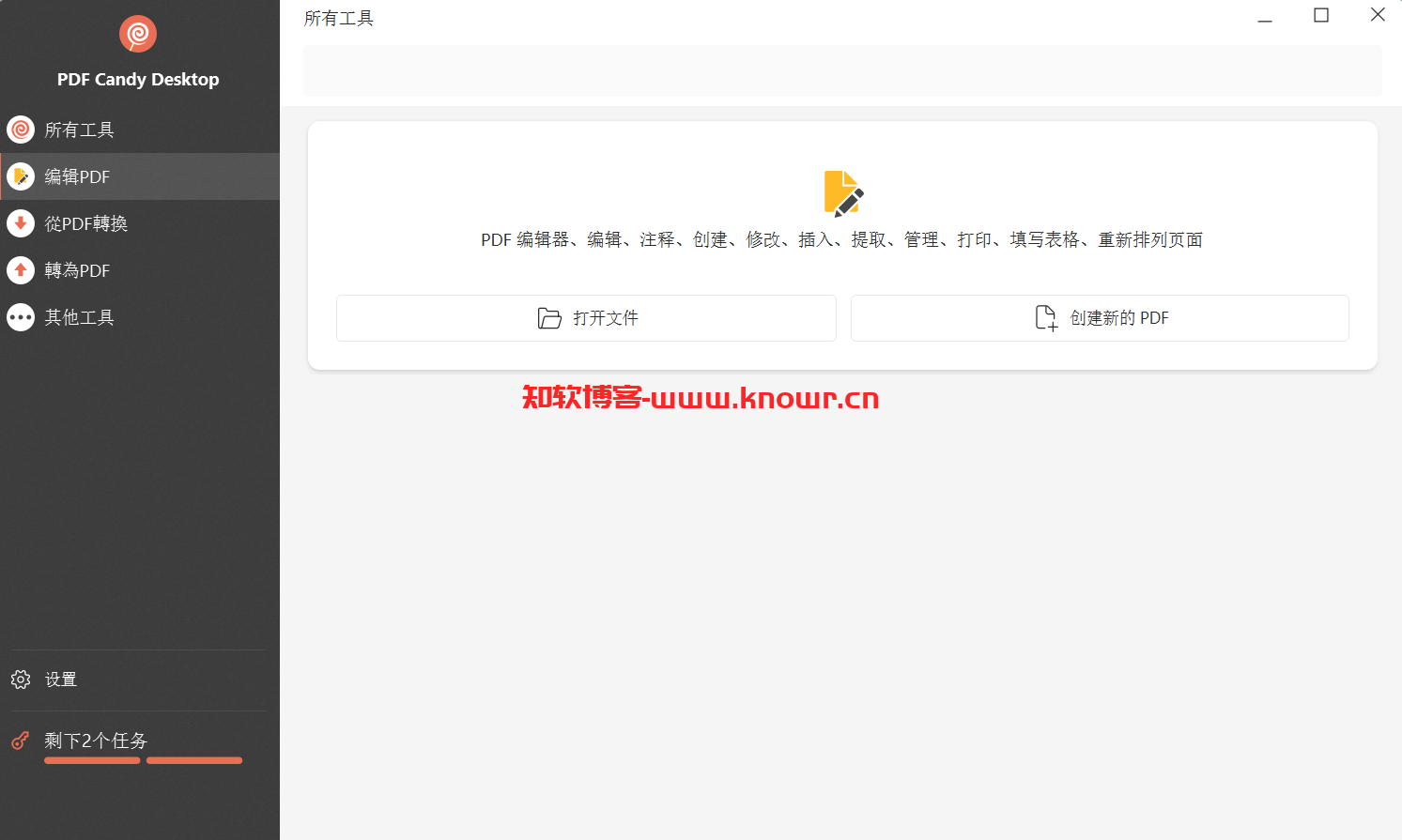Create a new PDF with 创建新的 PDF
This screenshot has width=1402, height=840.
pos(1100,318)
